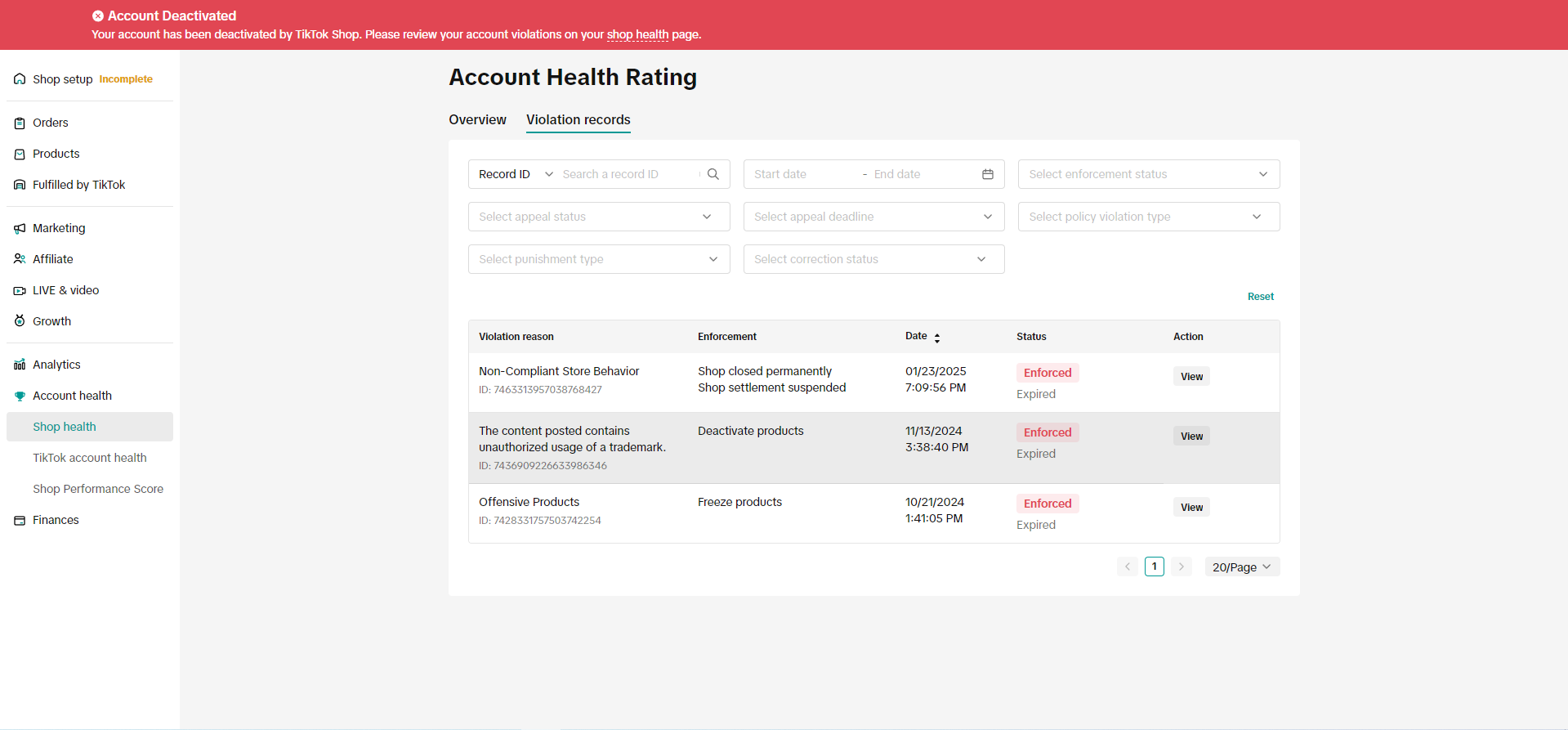Image resolution: width=1568 pixels, height=730 pixels.
Task: Click the LIVE & video camera icon
Action: tap(20, 291)
